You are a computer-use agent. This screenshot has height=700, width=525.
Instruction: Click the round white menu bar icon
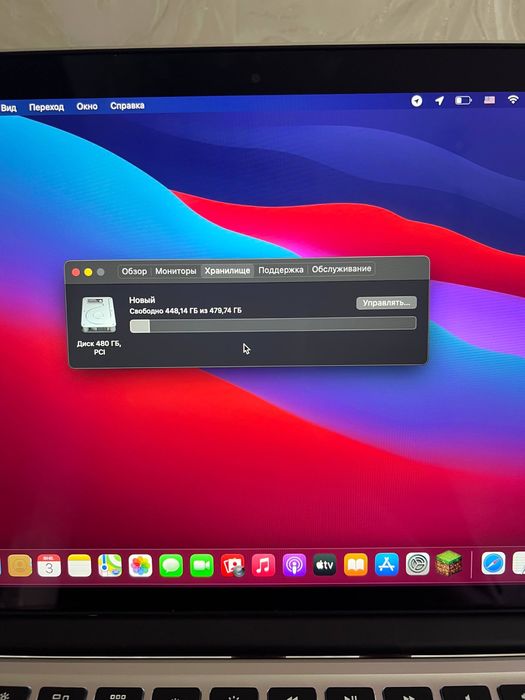[417, 101]
